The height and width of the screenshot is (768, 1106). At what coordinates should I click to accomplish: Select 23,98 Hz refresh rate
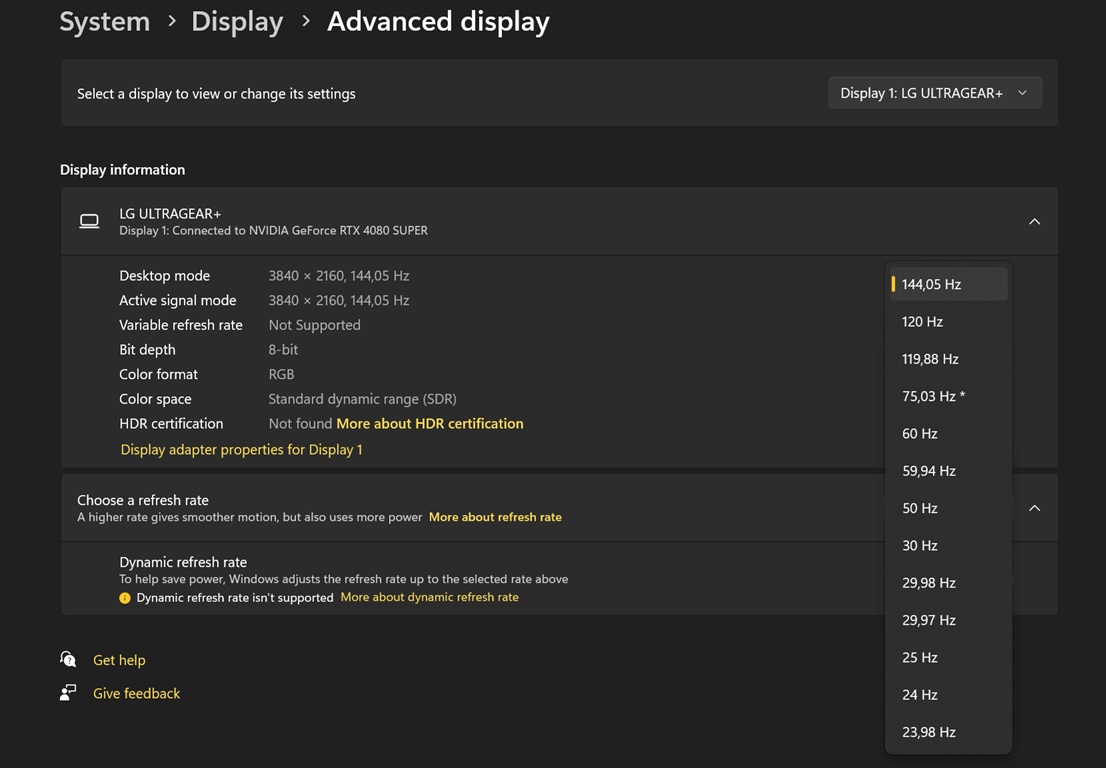(x=948, y=732)
